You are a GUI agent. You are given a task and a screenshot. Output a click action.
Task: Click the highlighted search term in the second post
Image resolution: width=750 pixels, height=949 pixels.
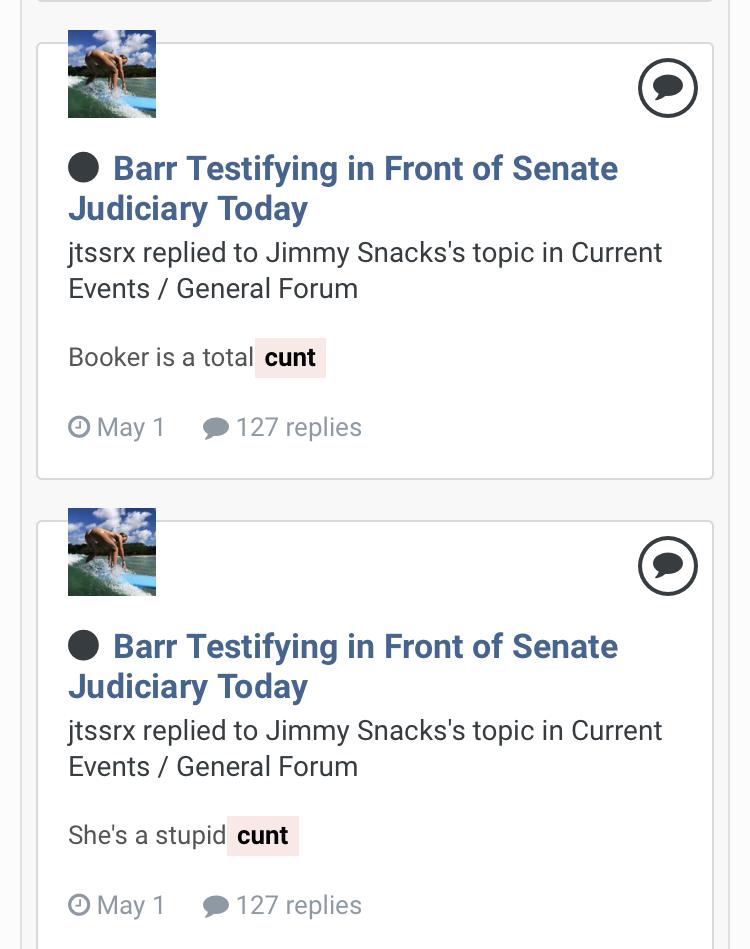coord(263,836)
